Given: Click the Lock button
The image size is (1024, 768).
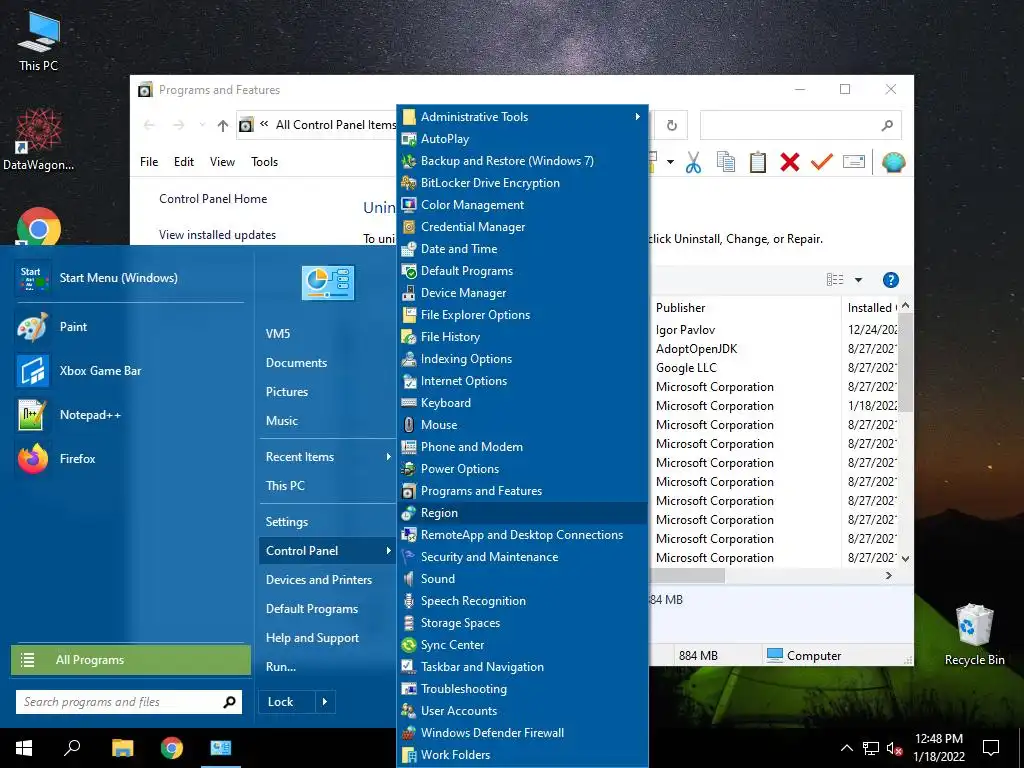Looking at the screenshot, I should pyautogui.click(x=287, y=702).
